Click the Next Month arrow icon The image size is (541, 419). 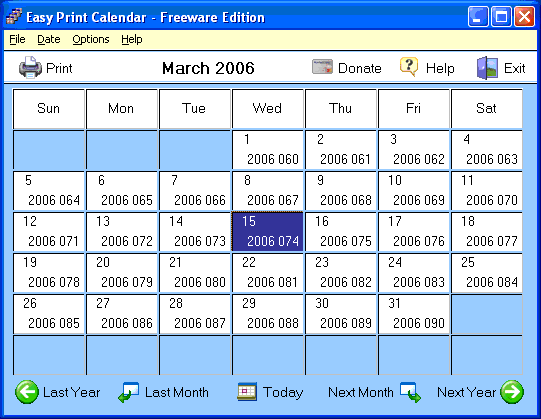[x=410, y=392]
